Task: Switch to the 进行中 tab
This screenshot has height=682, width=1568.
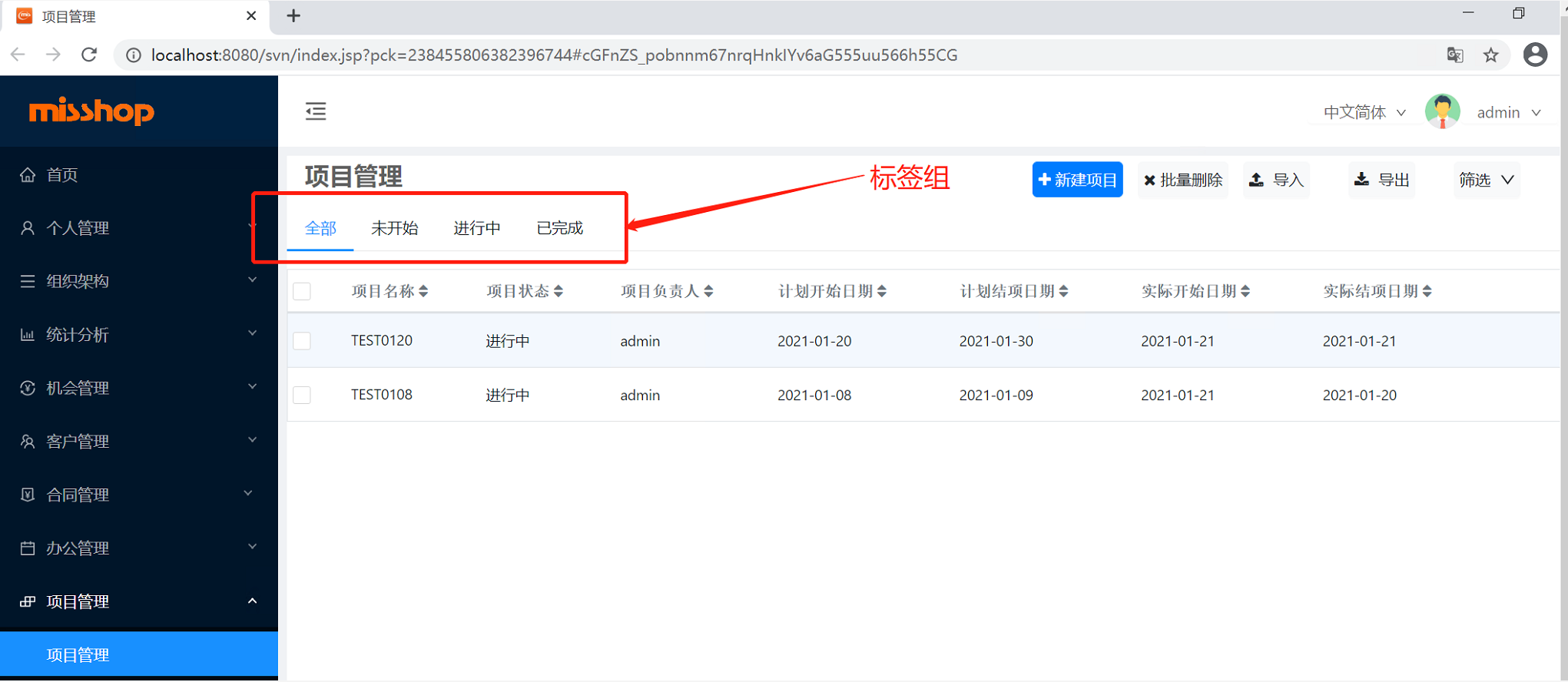Action: click(476, 228)
